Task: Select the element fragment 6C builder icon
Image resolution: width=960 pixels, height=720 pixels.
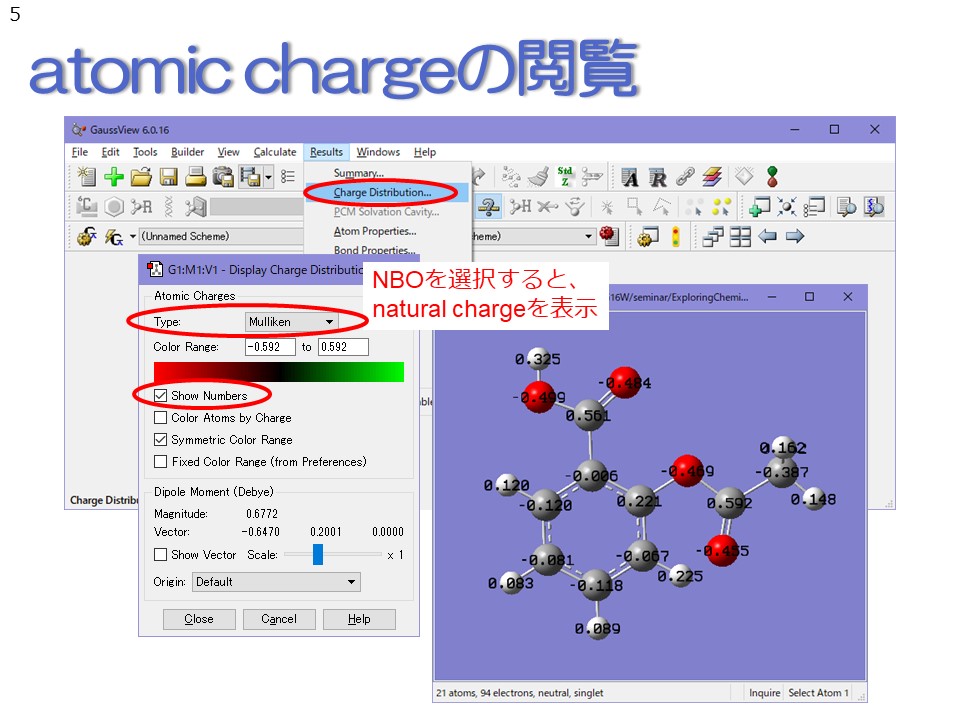Action: click(x=86, y=207)
